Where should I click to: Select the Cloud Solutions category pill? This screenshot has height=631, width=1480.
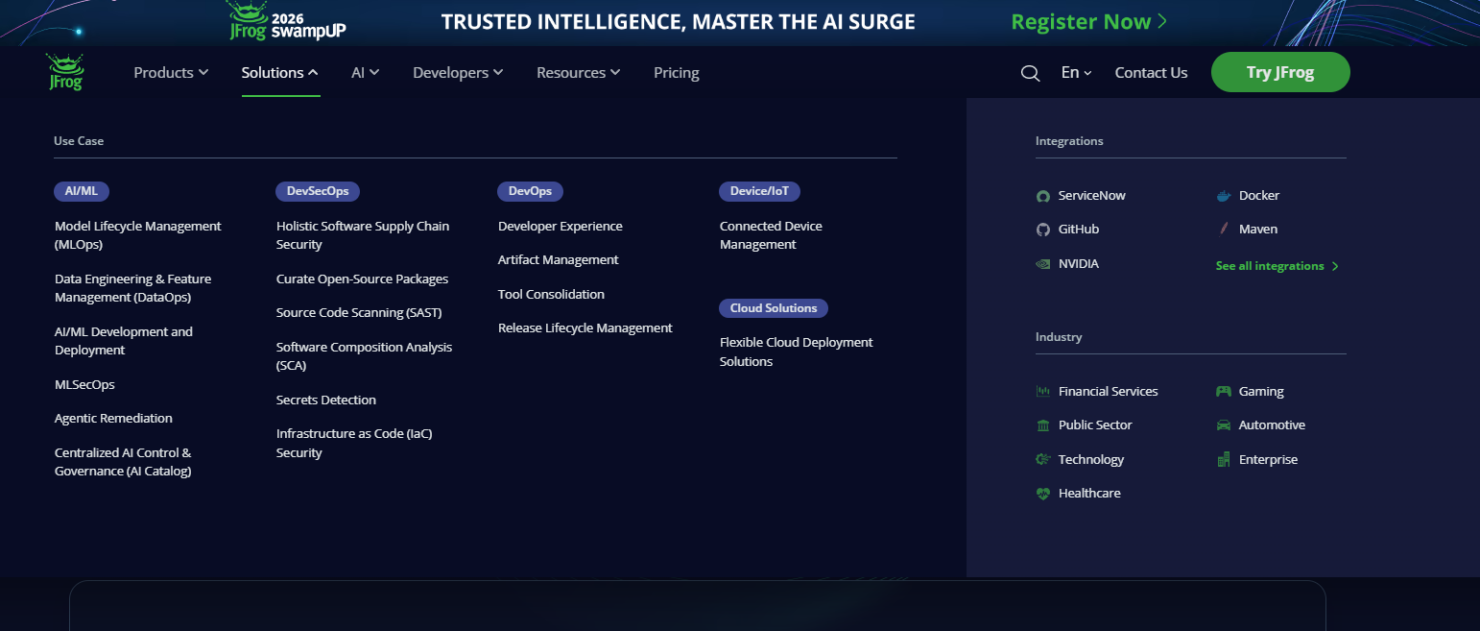click(x=773, y=308)
